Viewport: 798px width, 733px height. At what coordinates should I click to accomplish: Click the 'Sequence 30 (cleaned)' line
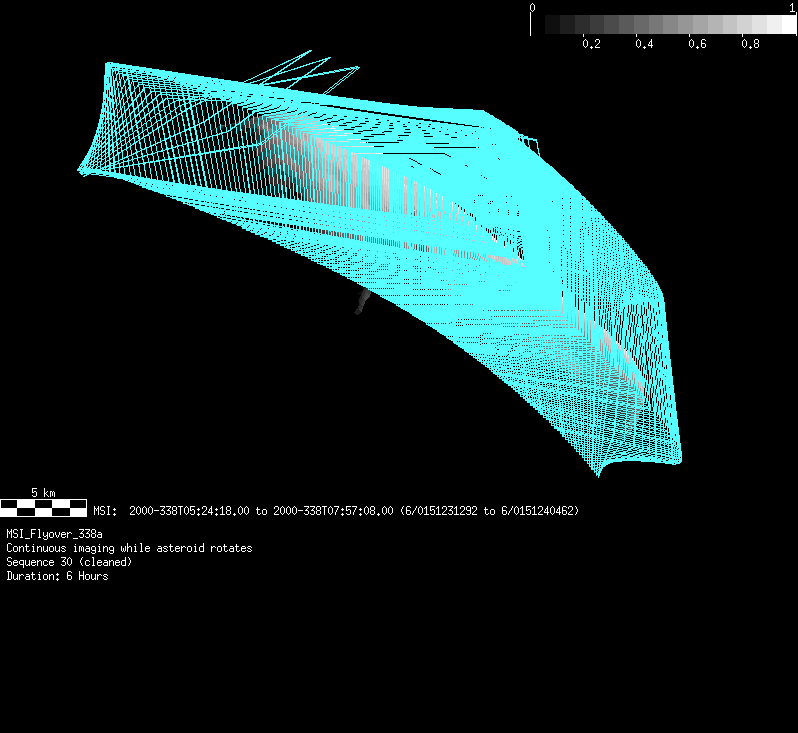click(69, 562)
